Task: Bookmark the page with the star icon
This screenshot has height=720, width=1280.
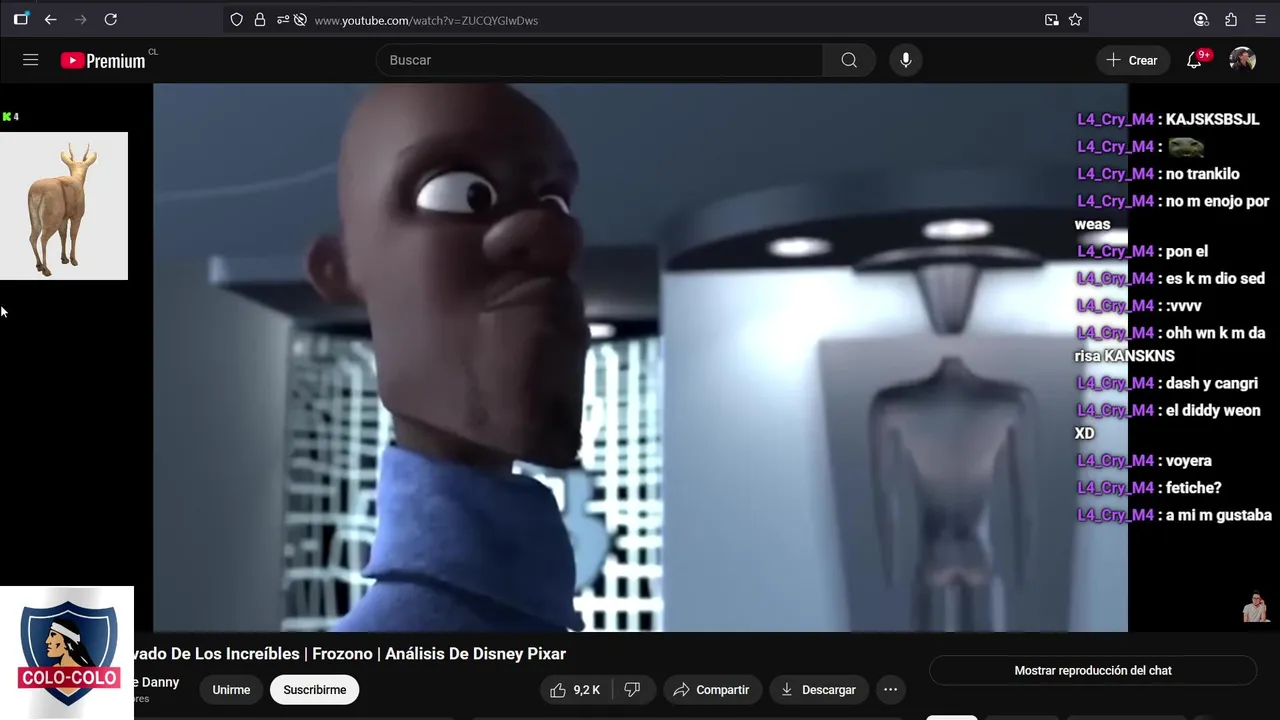Action: click(1075, 20)
